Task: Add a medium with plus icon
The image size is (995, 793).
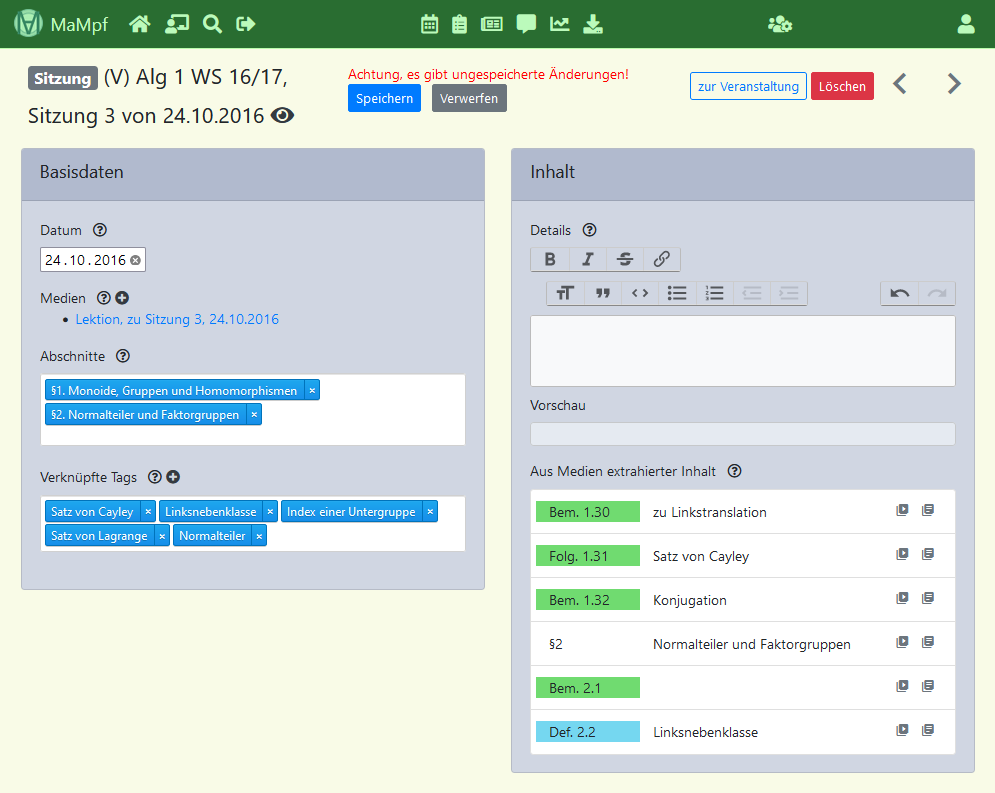Action: (x=122, y=298)
